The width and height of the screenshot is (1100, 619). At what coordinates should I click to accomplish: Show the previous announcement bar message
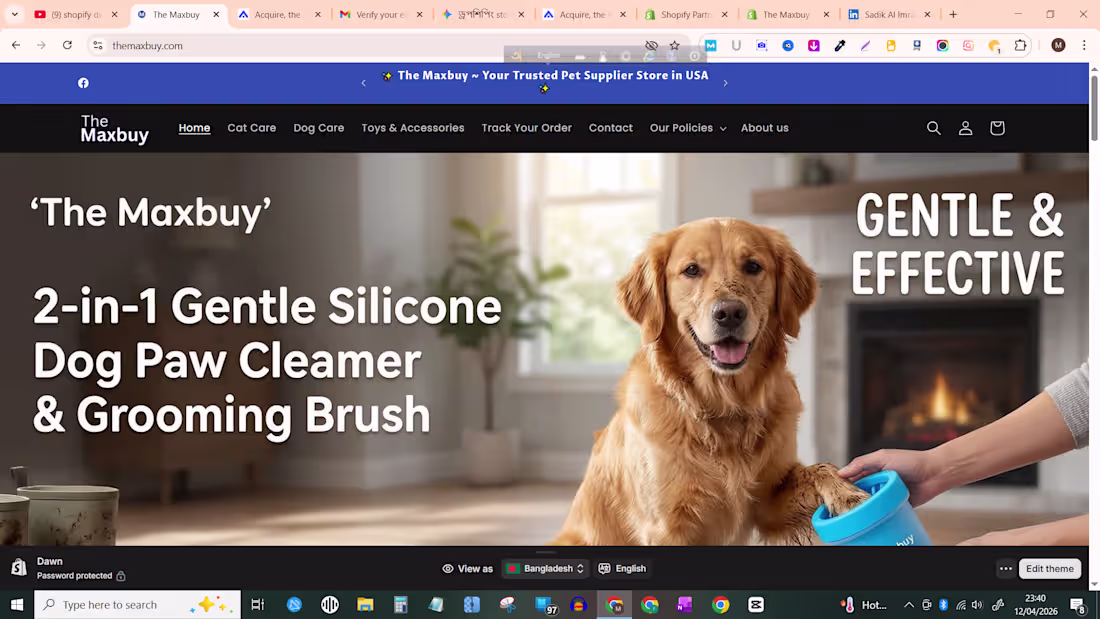coord(363,83)
